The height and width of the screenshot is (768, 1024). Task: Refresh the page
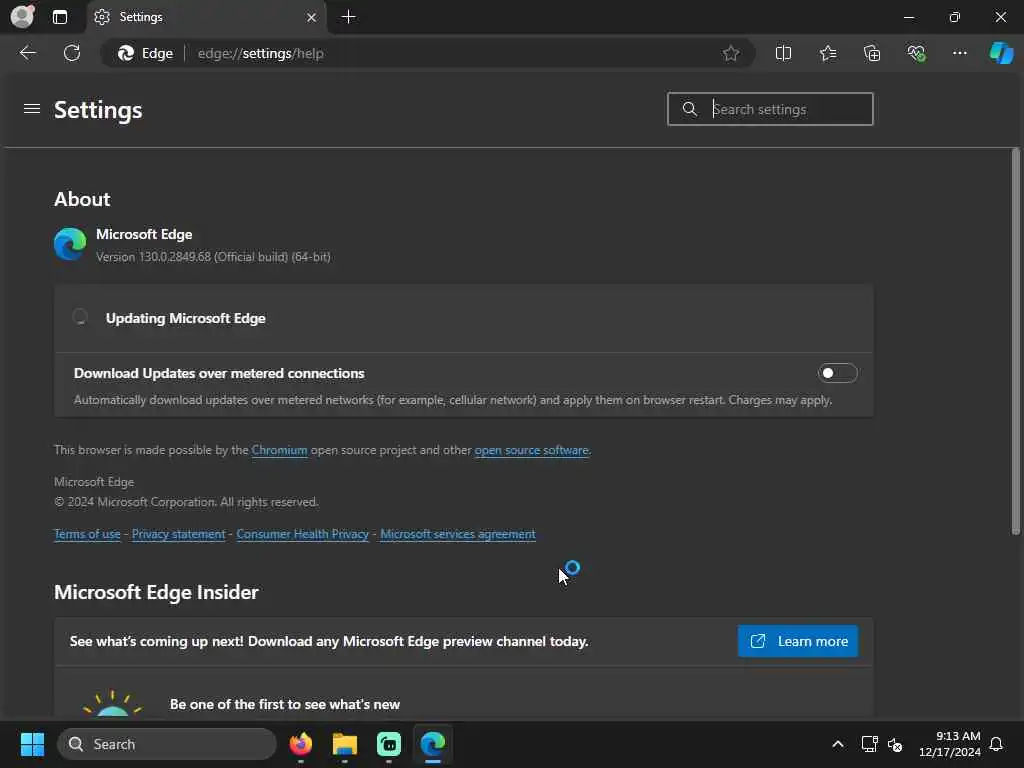tap(72, 53)
